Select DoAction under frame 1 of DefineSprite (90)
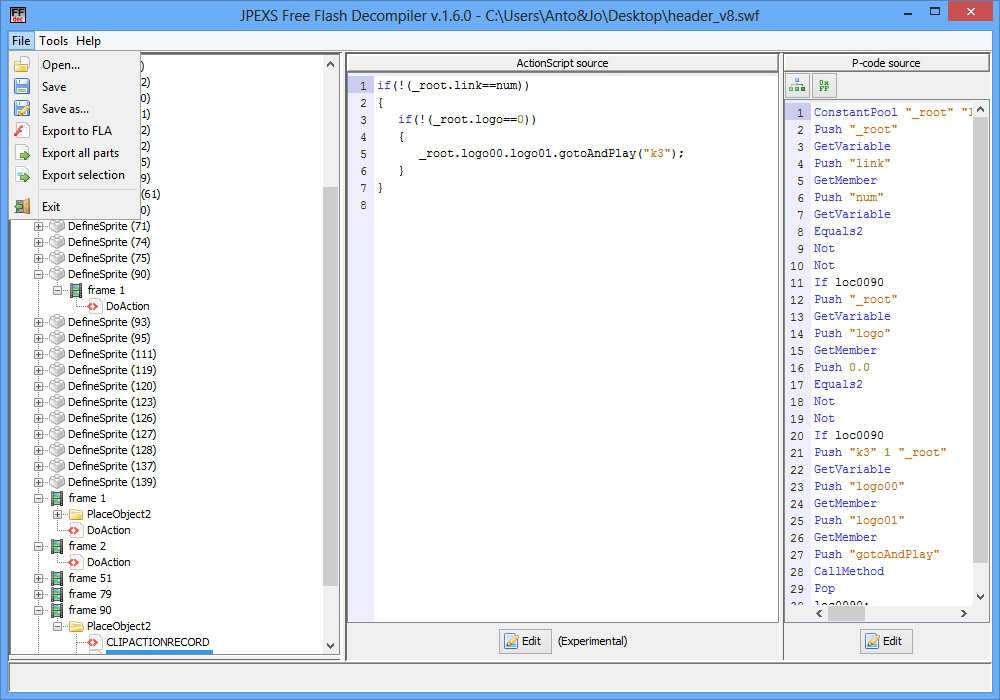This screenshot has width=1000, height=700. click(127, 306)
